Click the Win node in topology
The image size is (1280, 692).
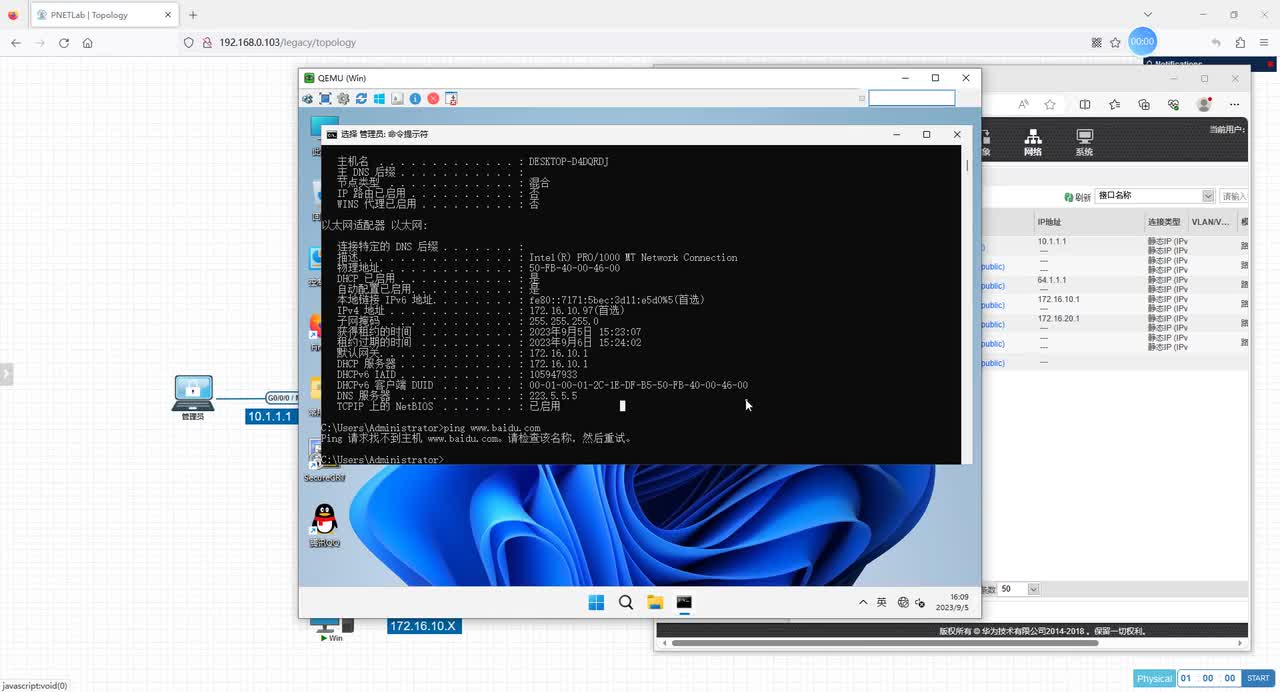point(331,630)
